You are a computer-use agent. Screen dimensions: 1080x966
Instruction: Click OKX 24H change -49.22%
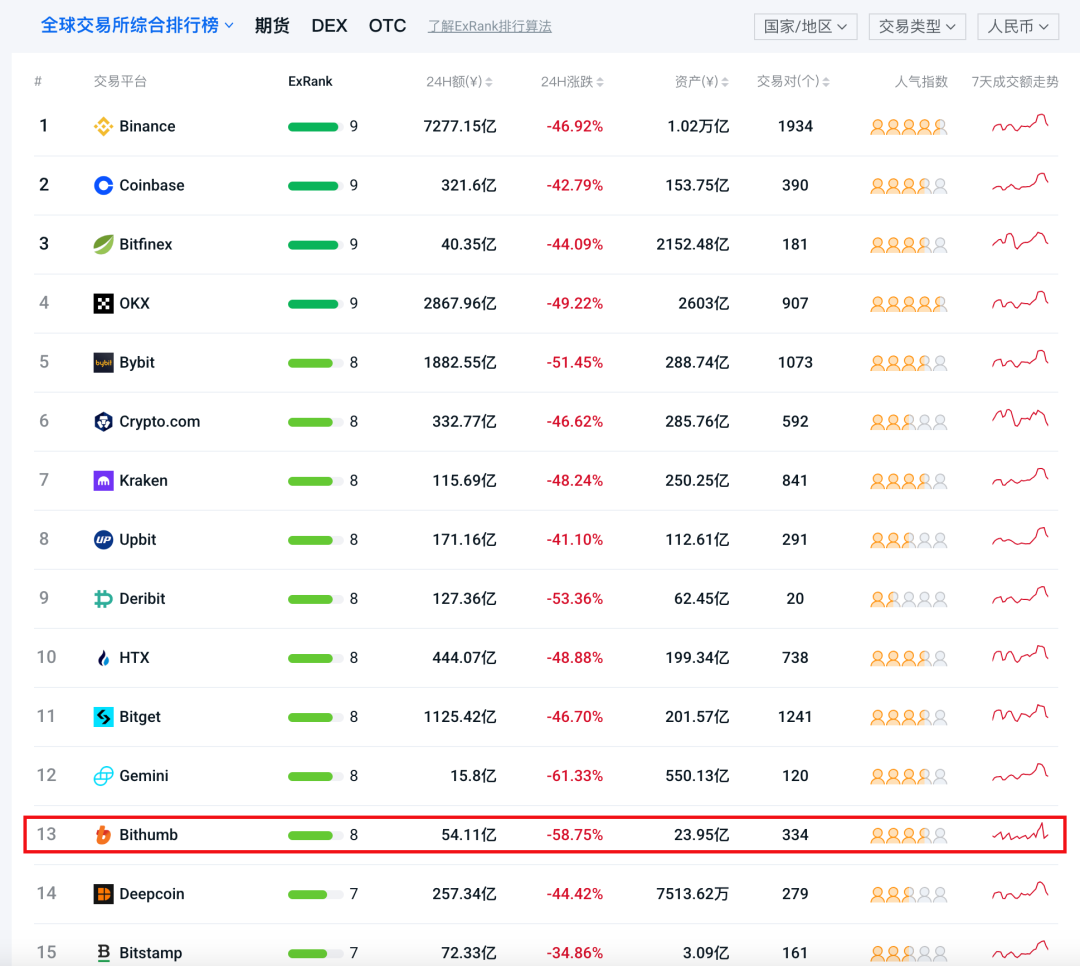pyautogui.click(x=574, y=303)
